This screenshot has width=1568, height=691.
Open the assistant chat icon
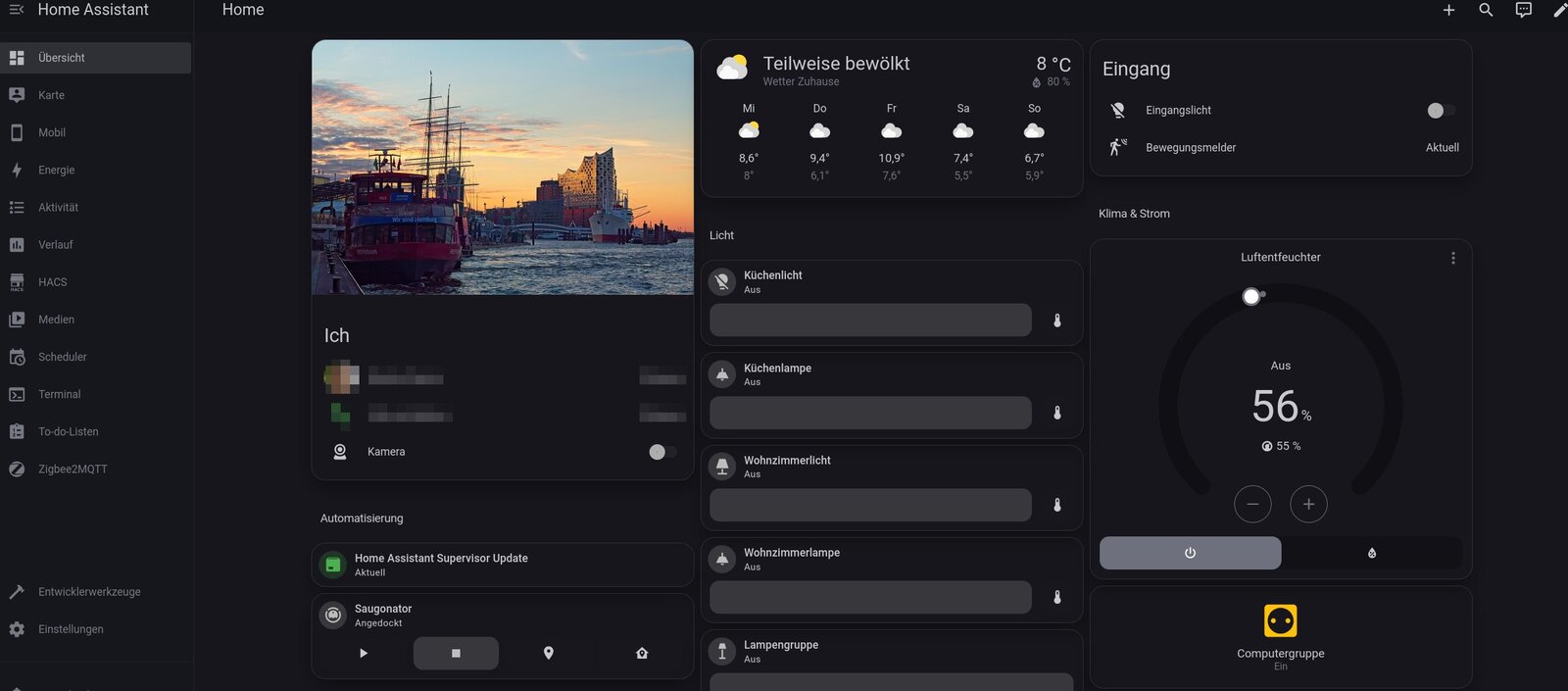click(1523, 10)
